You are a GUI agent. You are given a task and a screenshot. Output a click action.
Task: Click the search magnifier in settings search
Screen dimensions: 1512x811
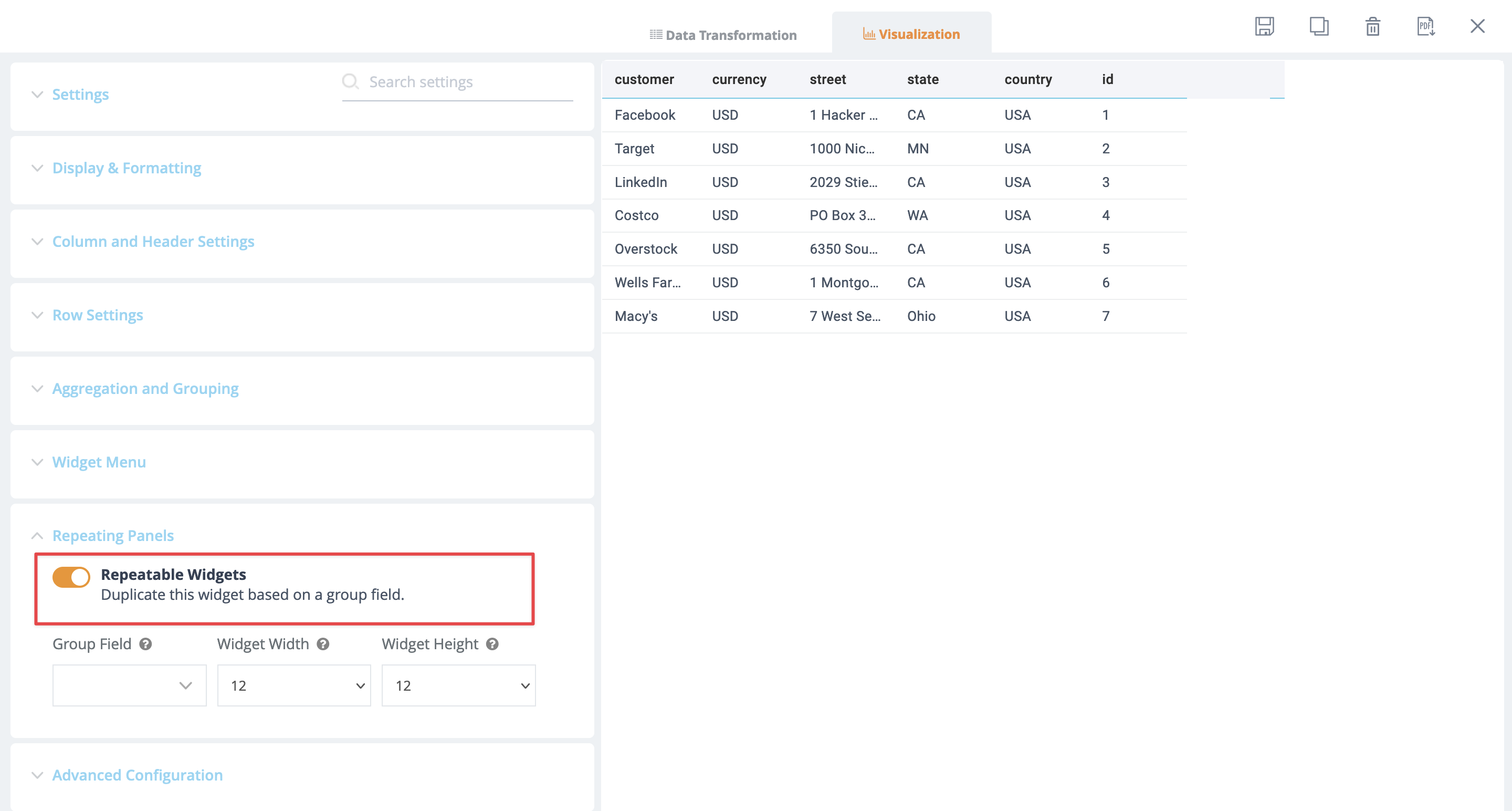click(x=350, y=81)
